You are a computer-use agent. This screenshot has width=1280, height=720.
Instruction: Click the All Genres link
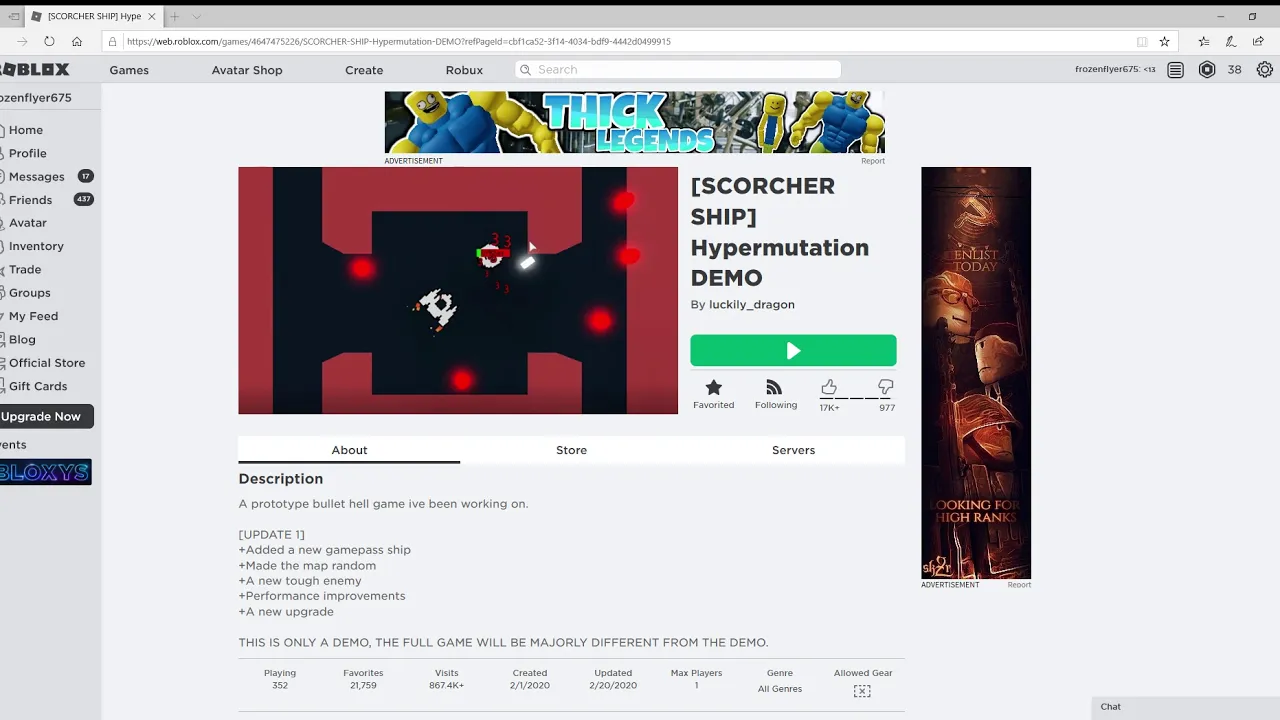coord(780,689)
